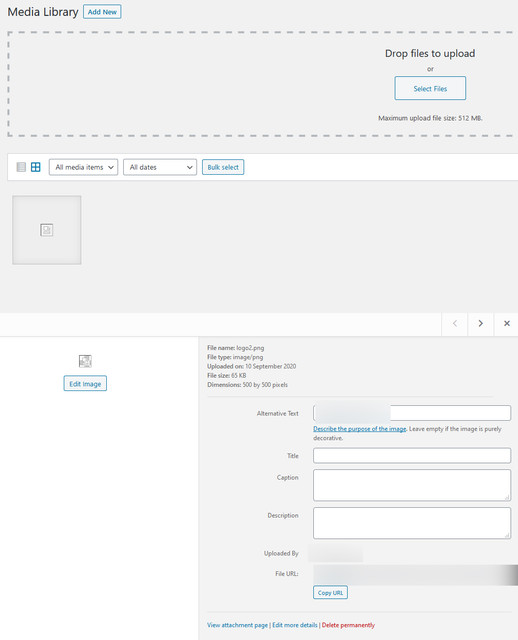Go to previous media item arrow
Image resolution: width=518 pixels, height=640 pixels.
point(455,323)
